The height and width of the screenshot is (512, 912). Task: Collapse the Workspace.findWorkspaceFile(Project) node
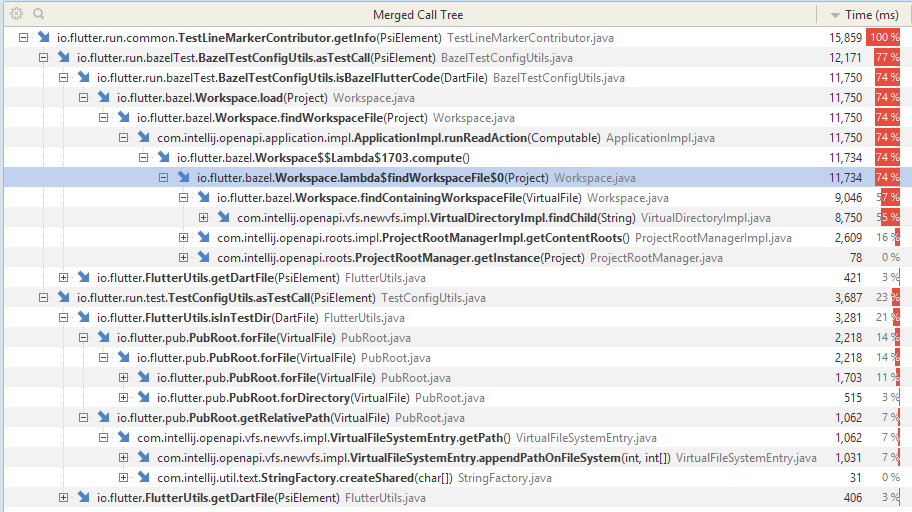(x=104, y=118)
